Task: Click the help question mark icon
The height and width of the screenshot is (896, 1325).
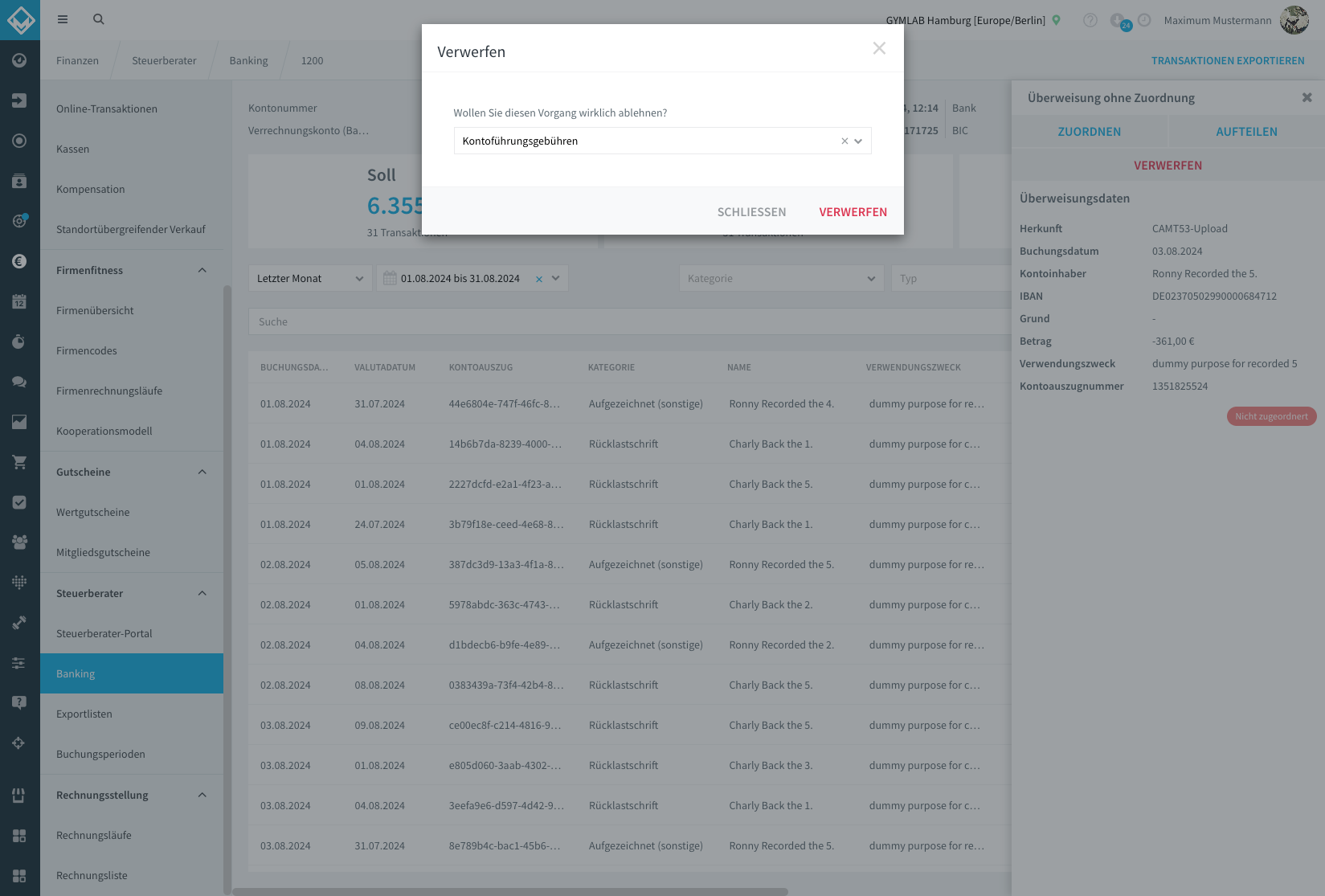Action: tap(1090, 20)
